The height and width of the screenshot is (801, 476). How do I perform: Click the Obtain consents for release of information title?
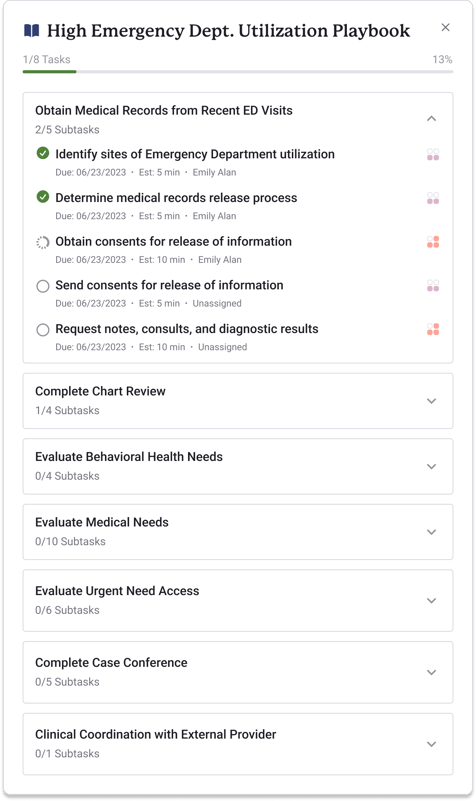pos(174,241)
